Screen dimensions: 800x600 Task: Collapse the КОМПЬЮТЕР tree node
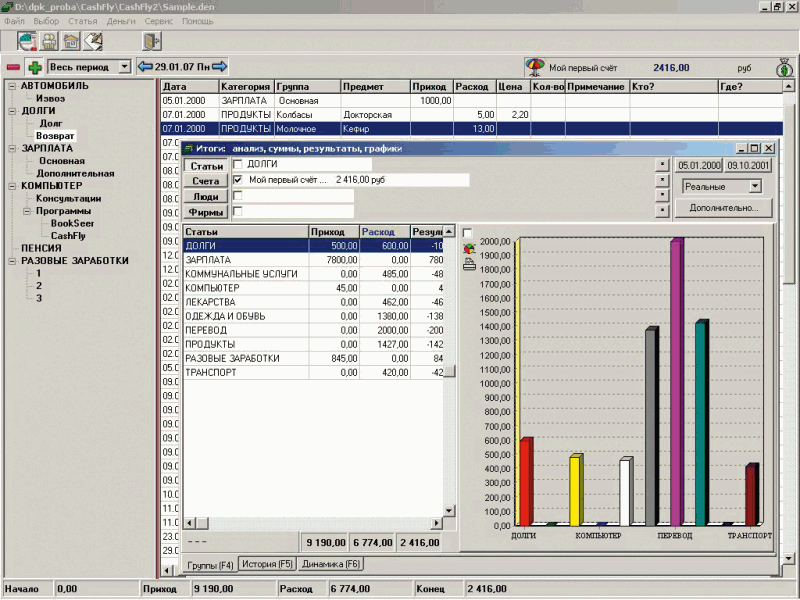click(12, 186)
